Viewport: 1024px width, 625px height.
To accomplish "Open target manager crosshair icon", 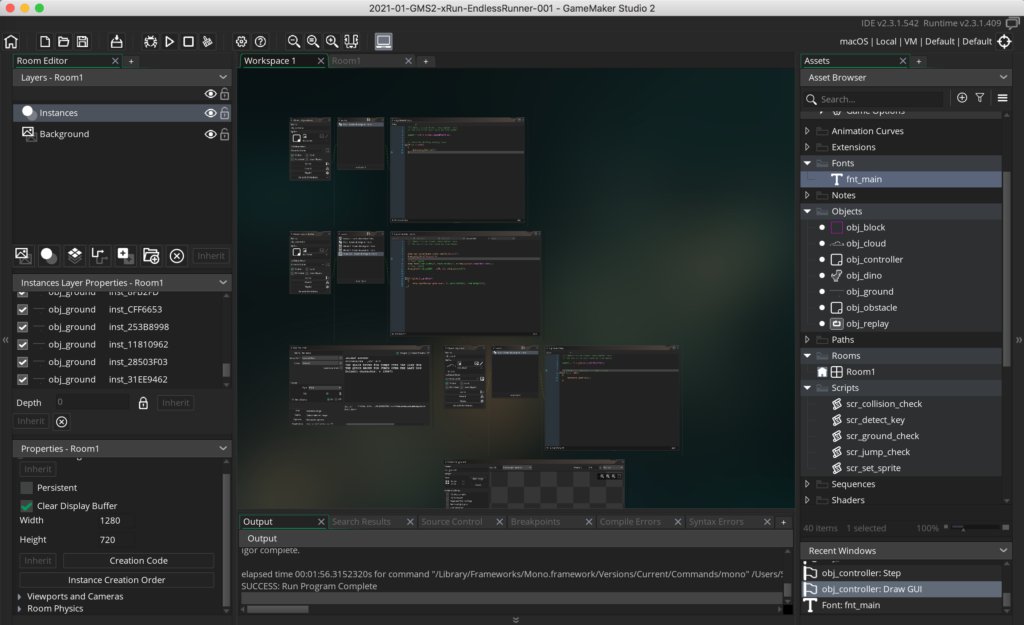I will click(x=1005, y=42).
